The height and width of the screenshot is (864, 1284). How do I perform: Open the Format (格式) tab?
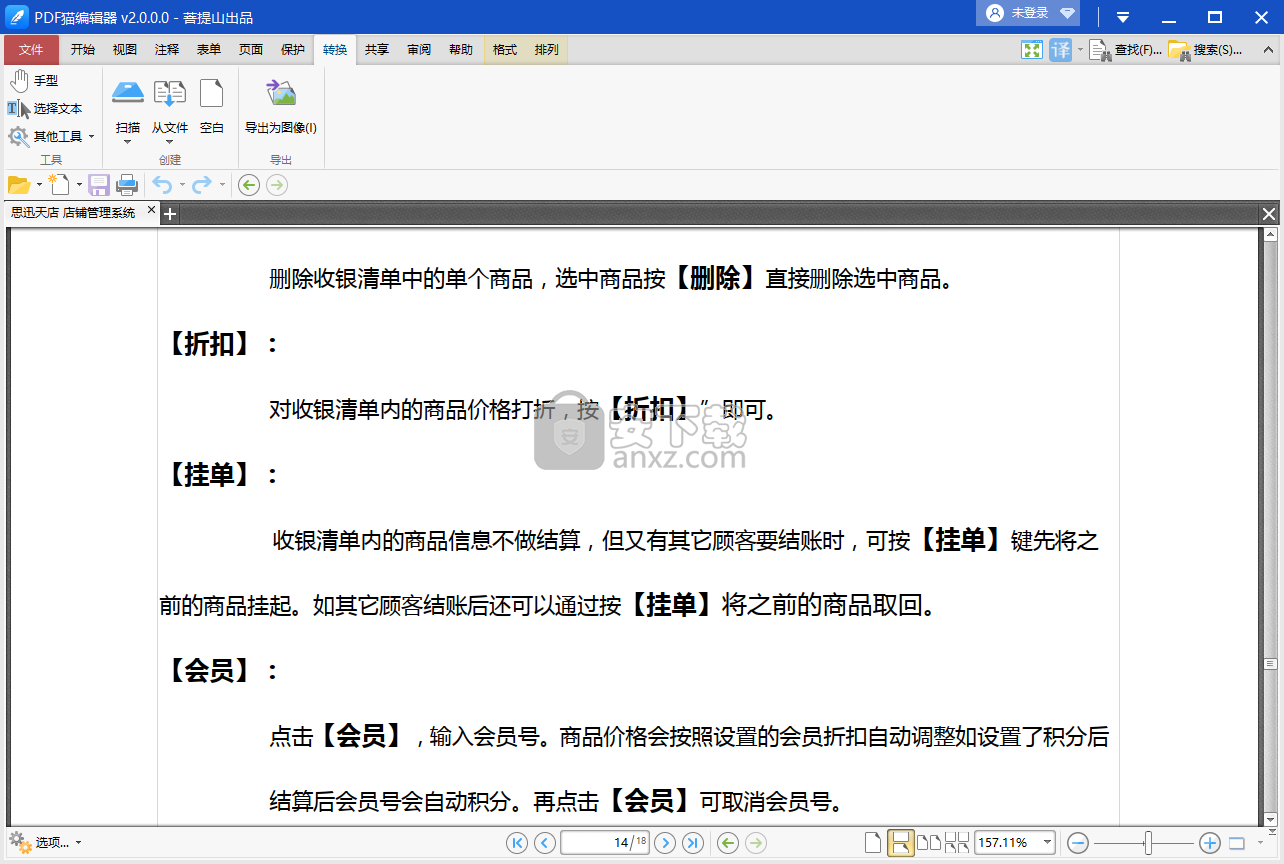pos(505,49)
